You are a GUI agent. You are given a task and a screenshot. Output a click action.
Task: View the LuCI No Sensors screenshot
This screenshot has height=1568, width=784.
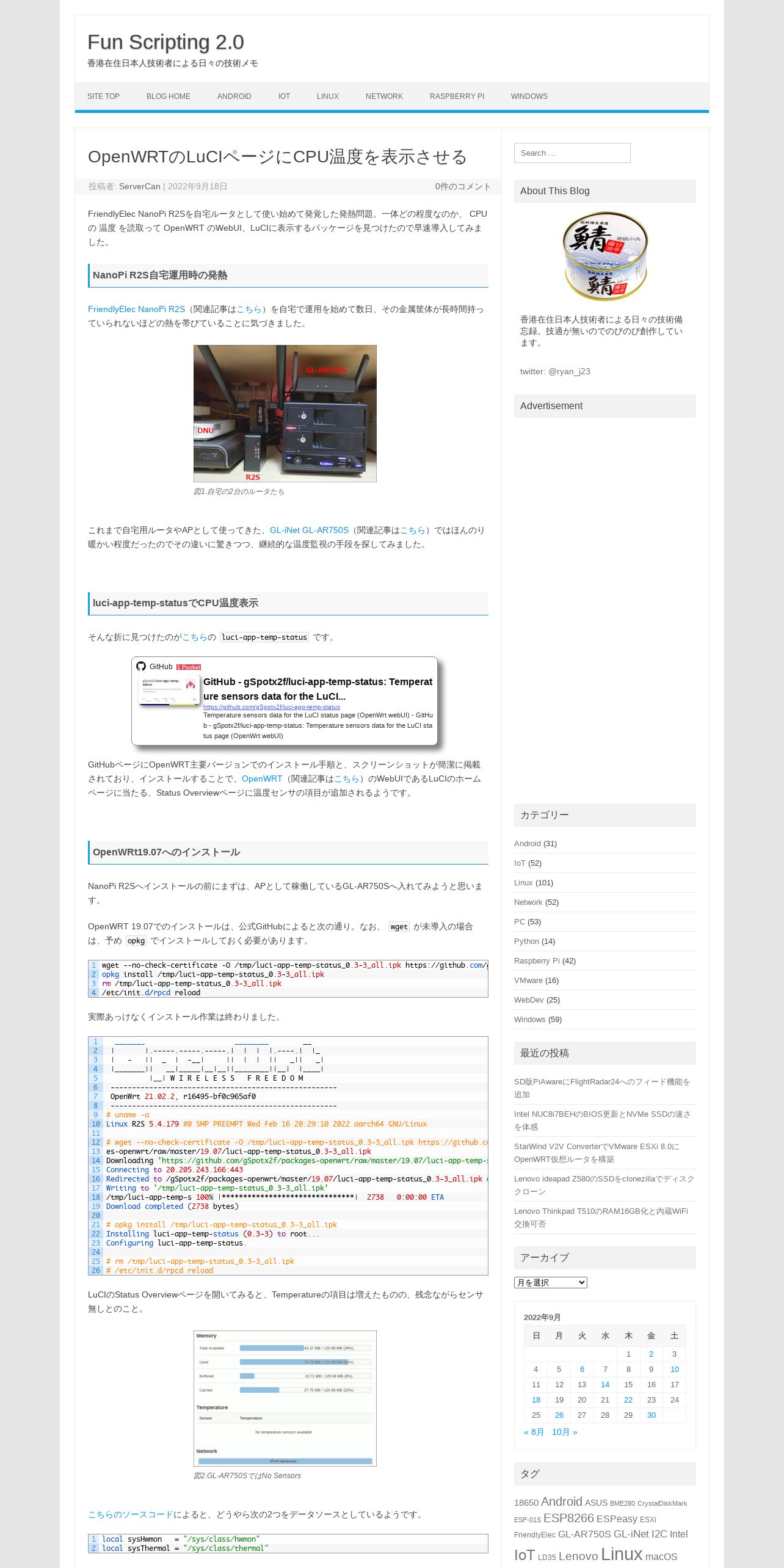(x=285, y=1399)
